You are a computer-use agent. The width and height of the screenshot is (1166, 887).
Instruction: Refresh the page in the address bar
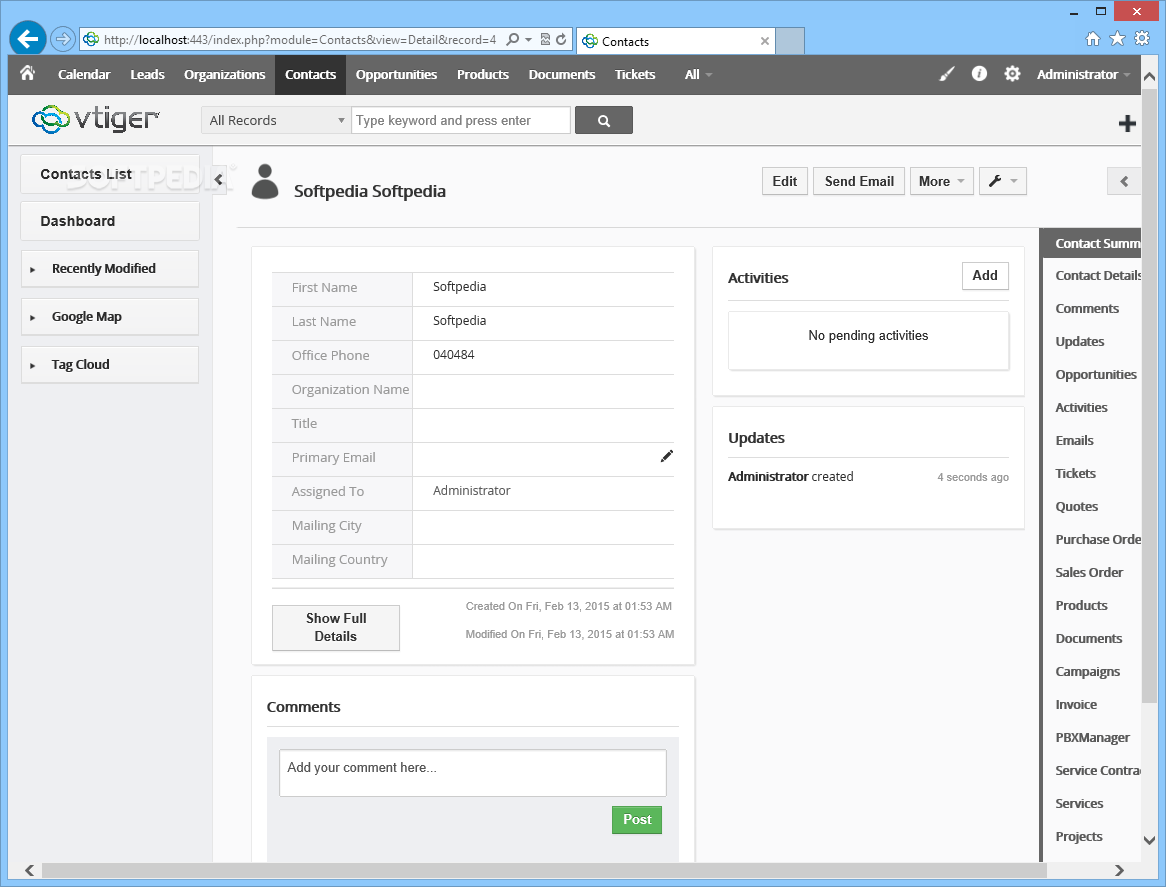pyautogui.click(x=561, y=39)
